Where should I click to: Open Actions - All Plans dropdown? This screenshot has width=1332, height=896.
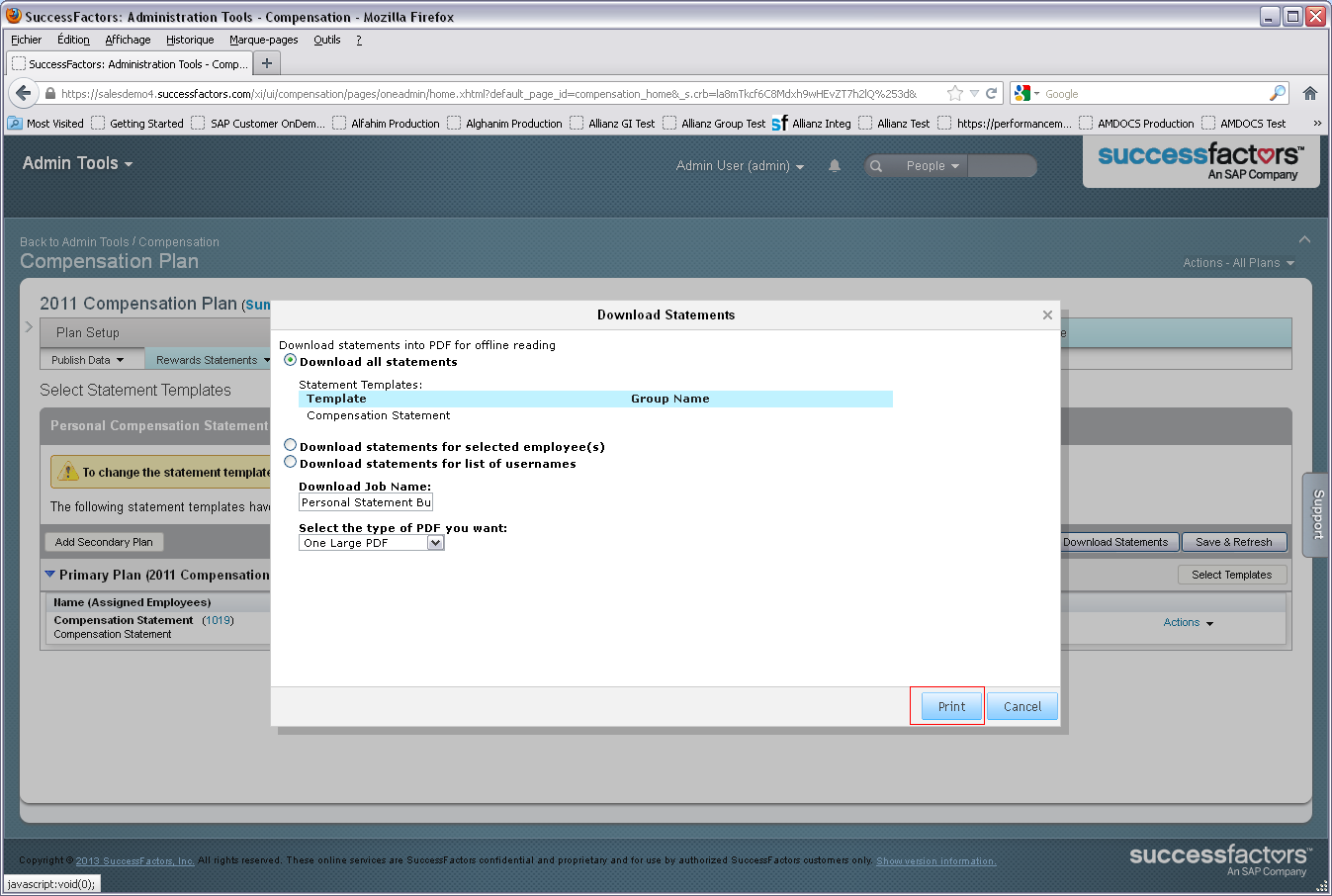pos(1239,263)
